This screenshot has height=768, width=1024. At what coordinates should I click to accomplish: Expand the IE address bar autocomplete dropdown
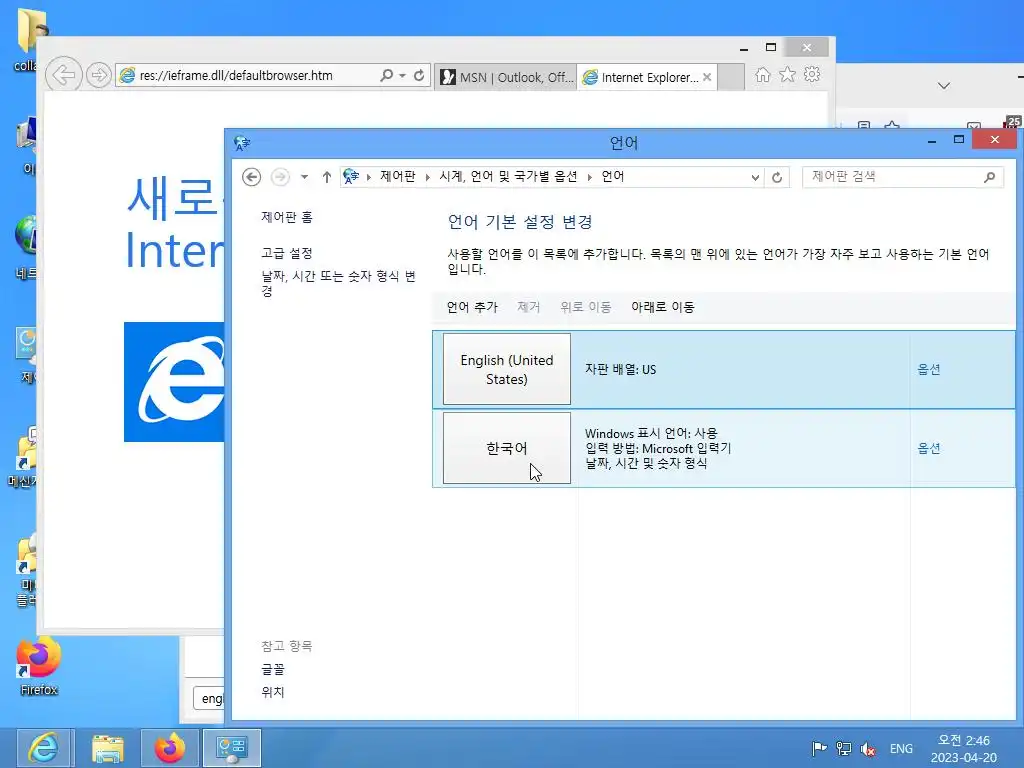402,75
